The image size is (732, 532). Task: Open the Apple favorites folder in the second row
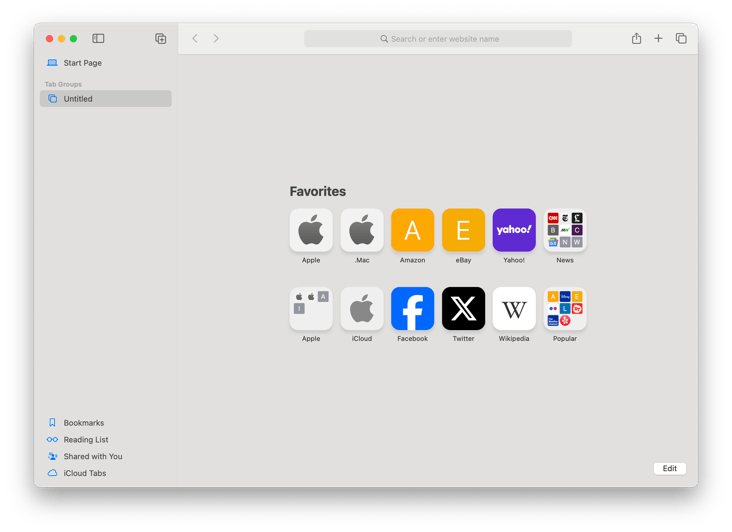pos(311,308)
